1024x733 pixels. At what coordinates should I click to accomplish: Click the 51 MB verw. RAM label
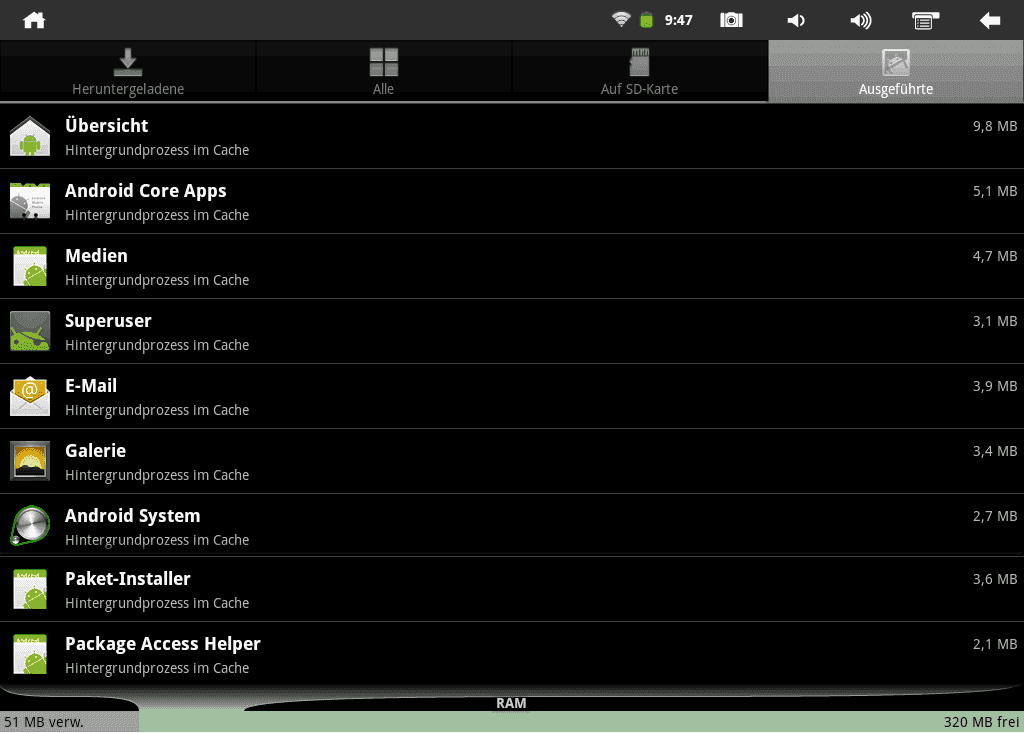[44, 723]
